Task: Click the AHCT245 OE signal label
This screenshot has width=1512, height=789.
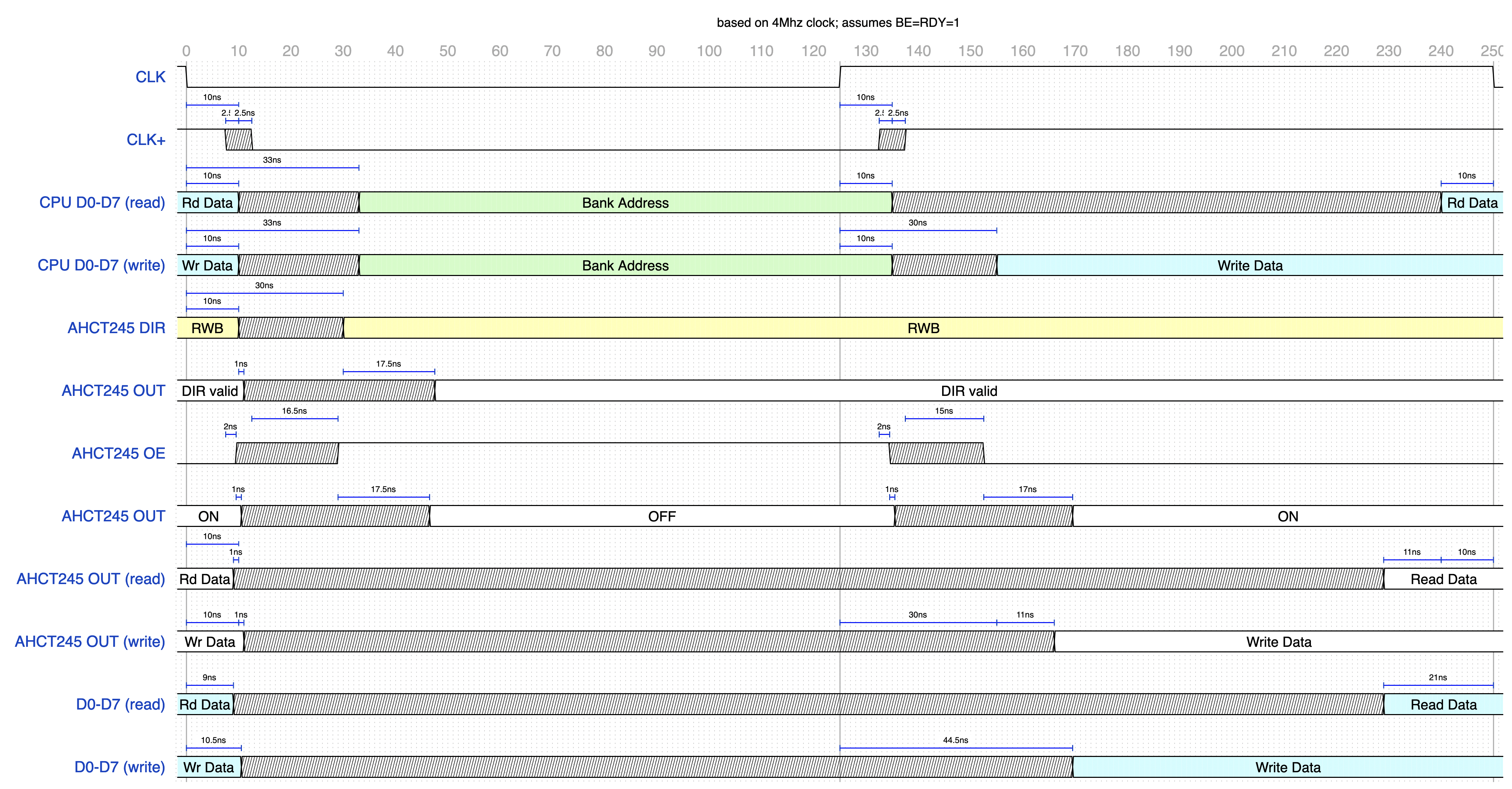Action: coord(118,453)
